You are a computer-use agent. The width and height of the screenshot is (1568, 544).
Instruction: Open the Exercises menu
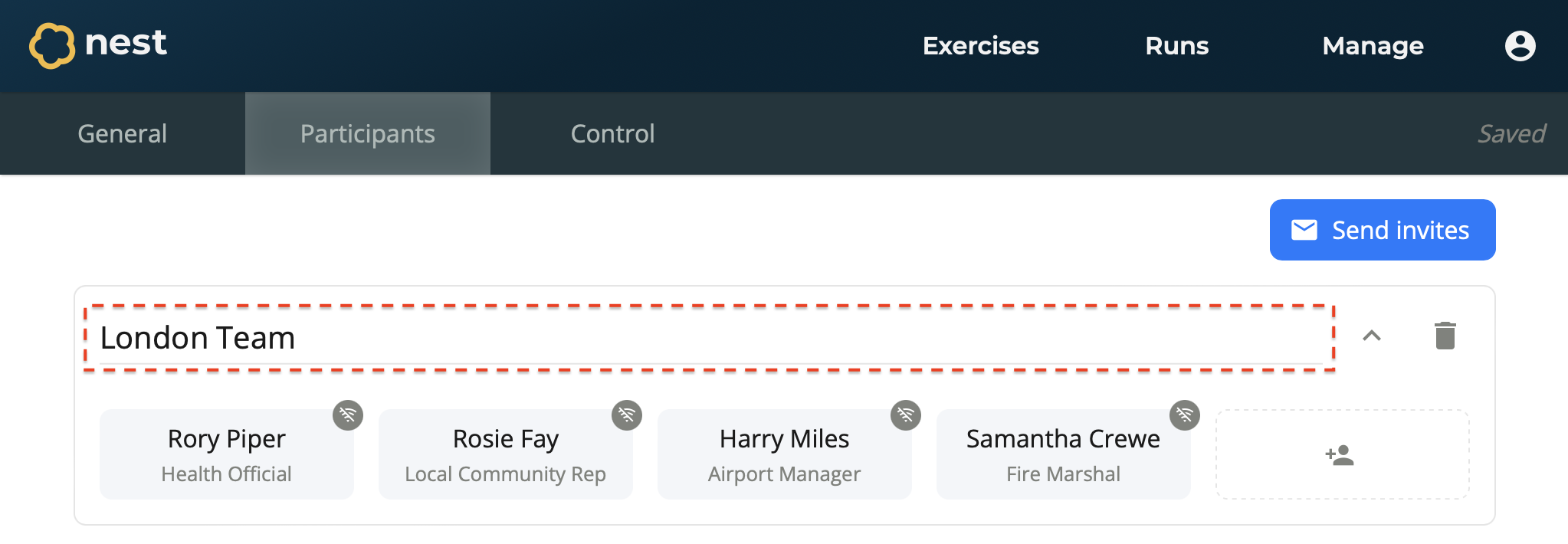click(x=980, y=46)
